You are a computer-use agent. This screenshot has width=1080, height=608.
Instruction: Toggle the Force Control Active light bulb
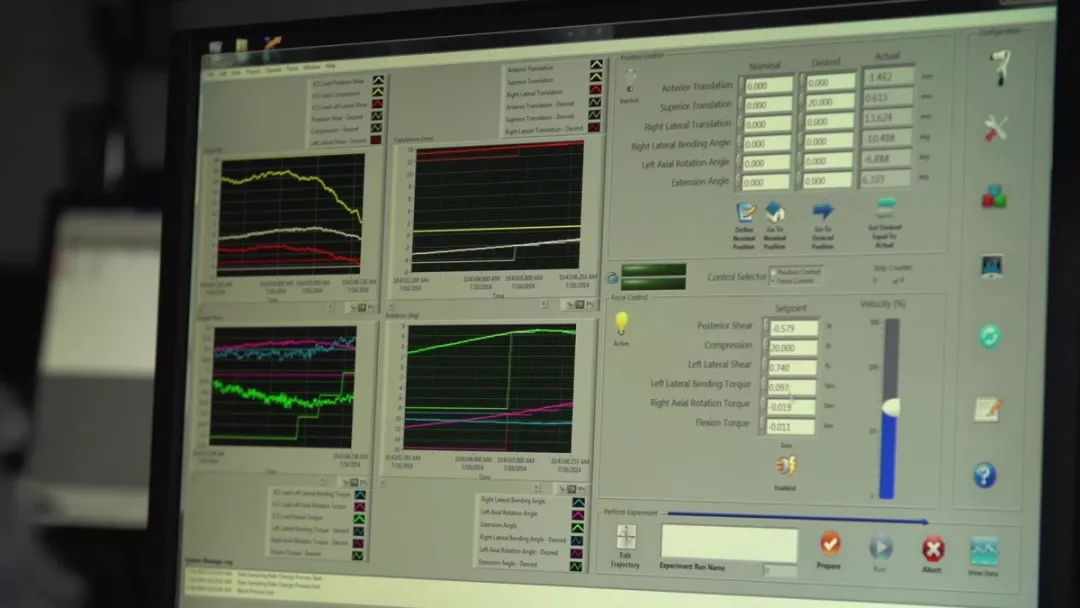coord(621,322)
